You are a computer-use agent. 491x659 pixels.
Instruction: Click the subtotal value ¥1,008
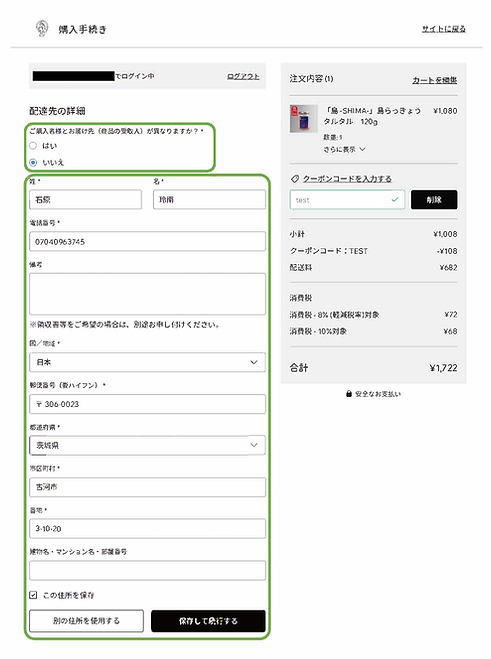pyautogui.click(x=445, y=234)
